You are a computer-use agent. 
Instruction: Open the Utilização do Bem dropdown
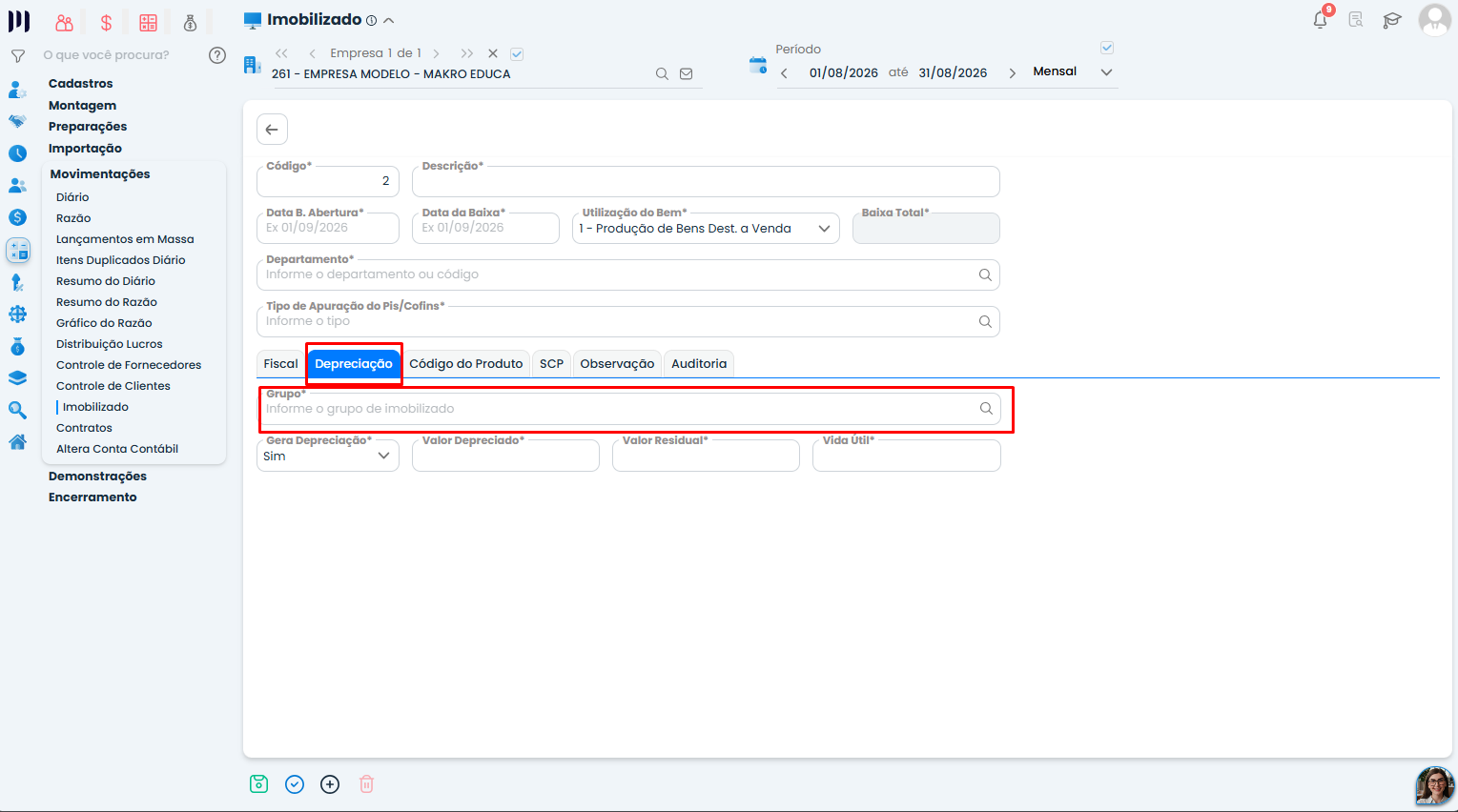coord(706,229)
